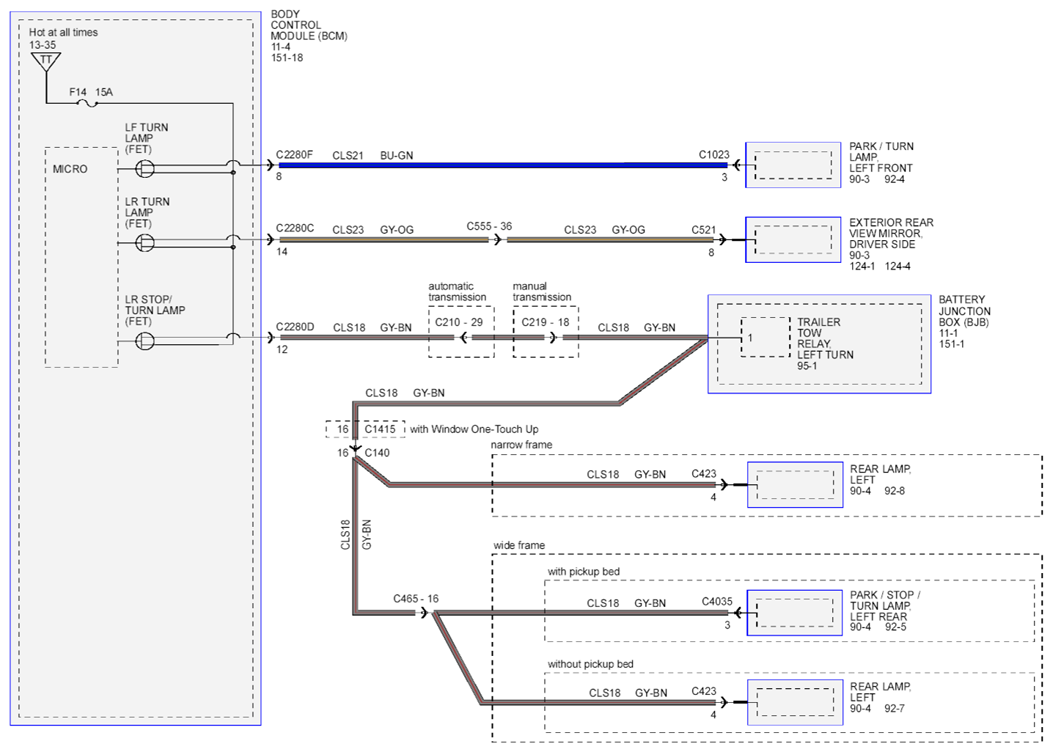Viewport: 1053px width, 752px height.
Task: Select the LR TURN LAMP FET symbol
Action: click(145, 243)
